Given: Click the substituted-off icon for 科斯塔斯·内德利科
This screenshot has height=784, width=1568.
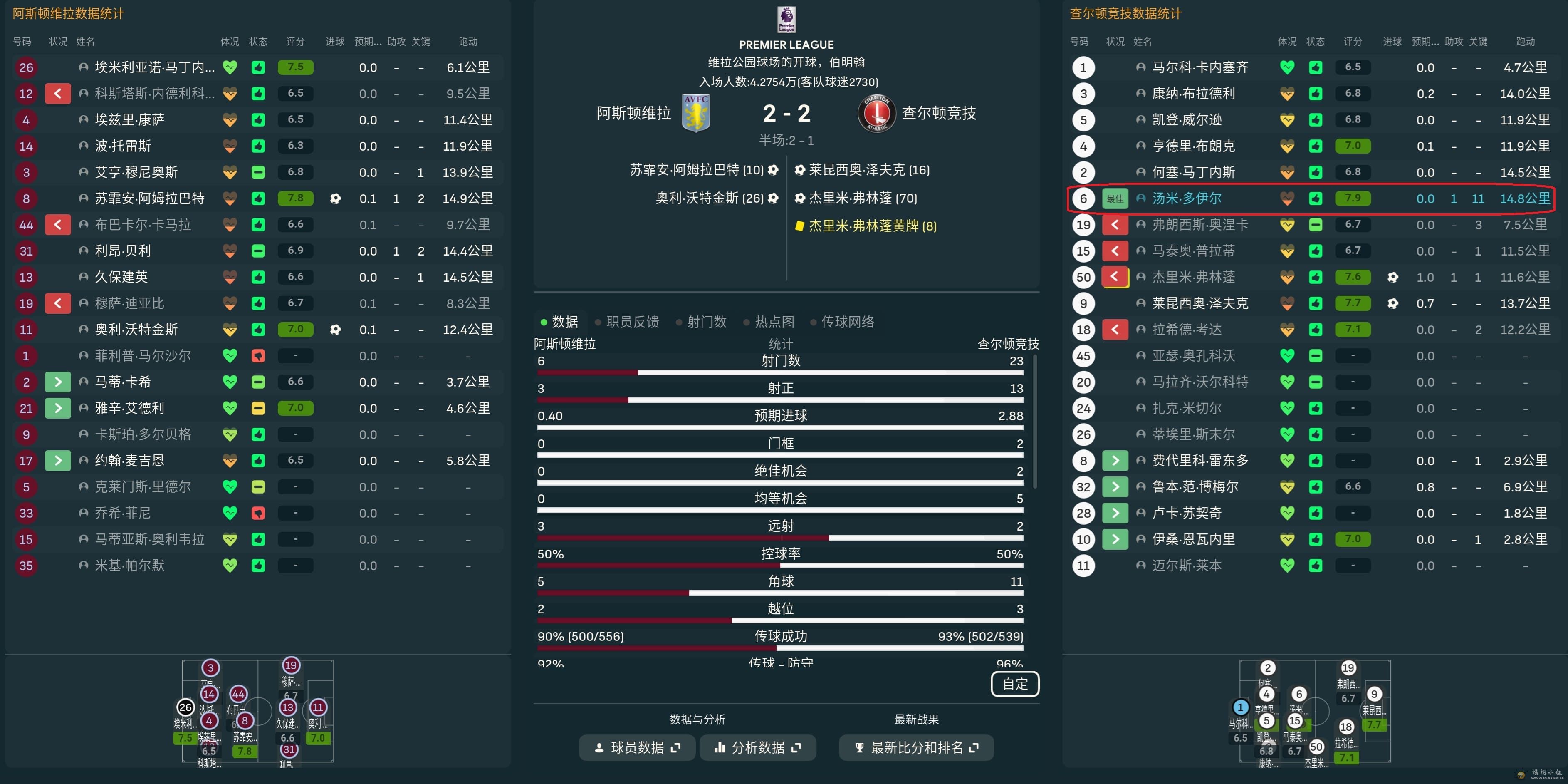Looking at the screenshot, I should [x=58, y=94].
